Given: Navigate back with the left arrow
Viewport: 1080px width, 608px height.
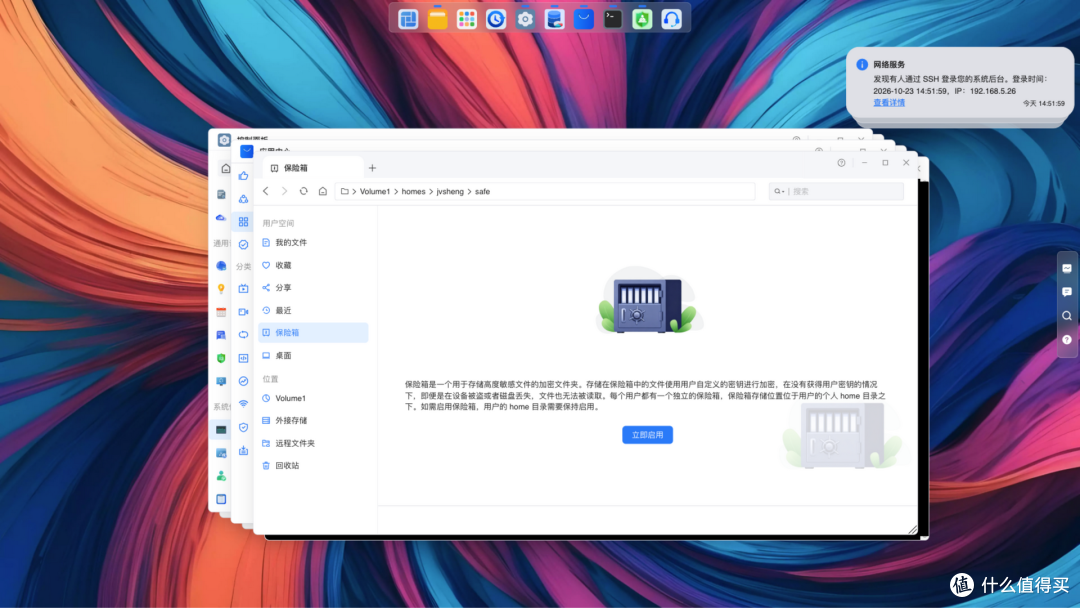Looking at the screenshot, I should pos(266,191).
